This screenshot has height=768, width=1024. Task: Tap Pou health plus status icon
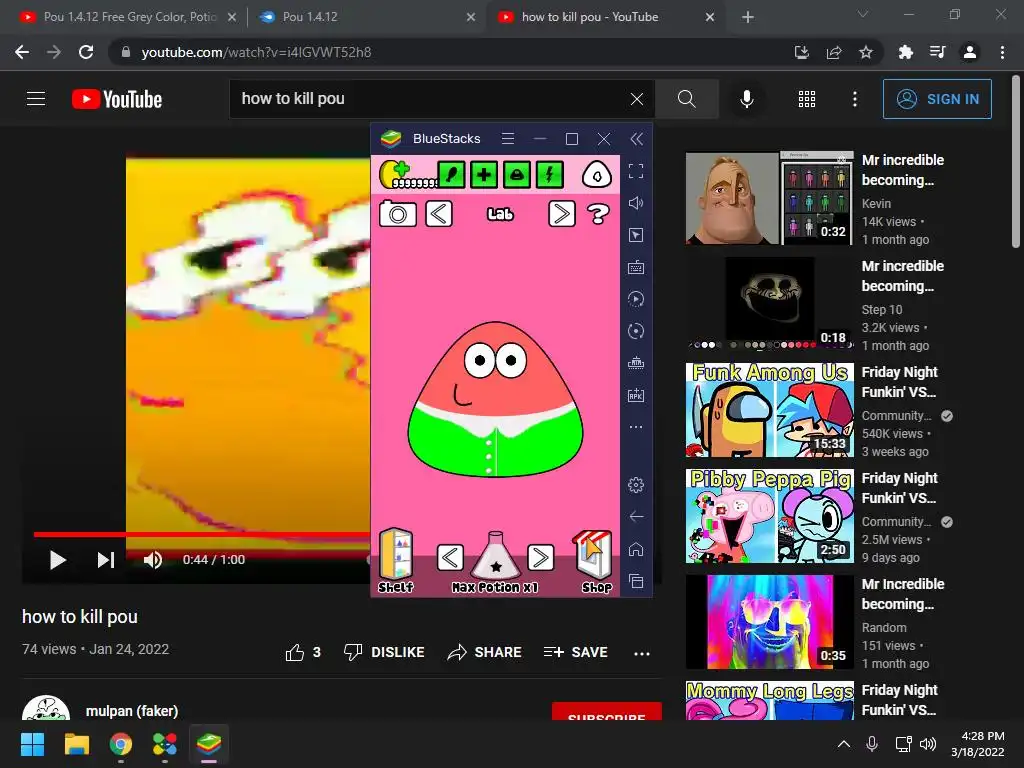click(x=484, y=174)
